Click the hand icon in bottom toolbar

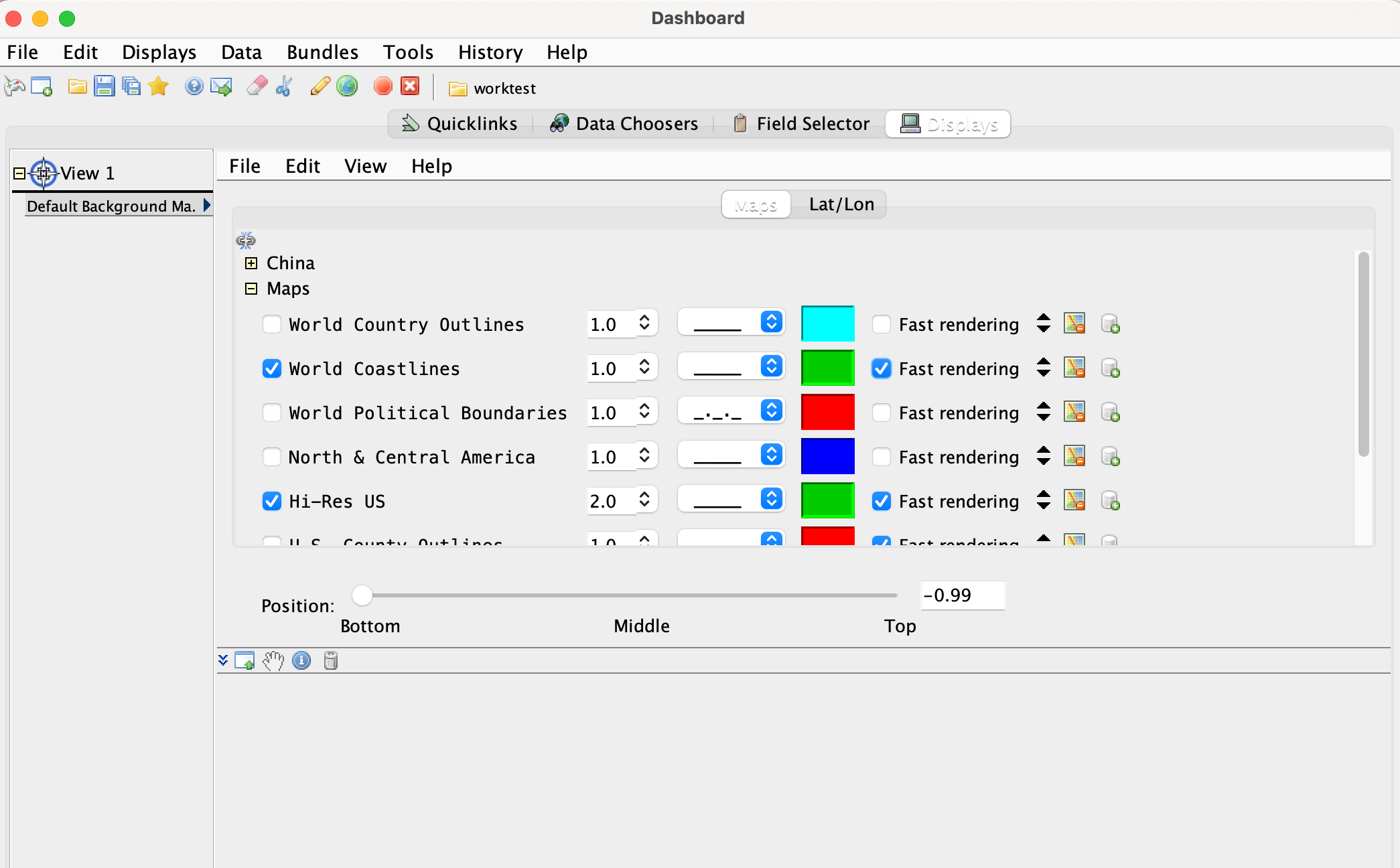pos(273,661)
